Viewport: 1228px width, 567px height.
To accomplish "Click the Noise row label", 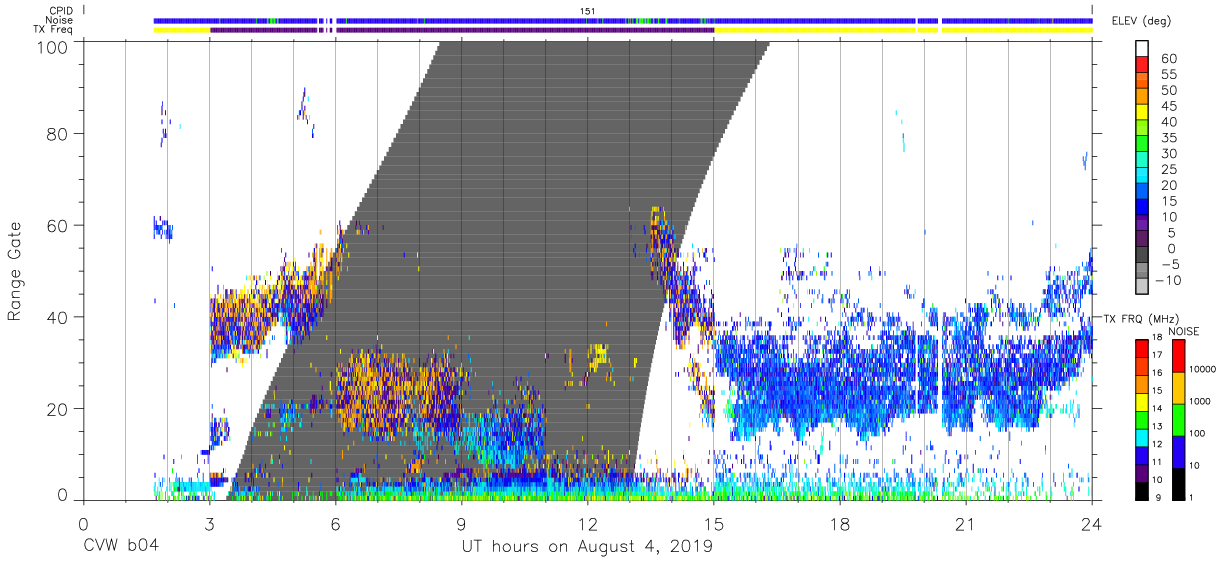I will click(59, 20).
